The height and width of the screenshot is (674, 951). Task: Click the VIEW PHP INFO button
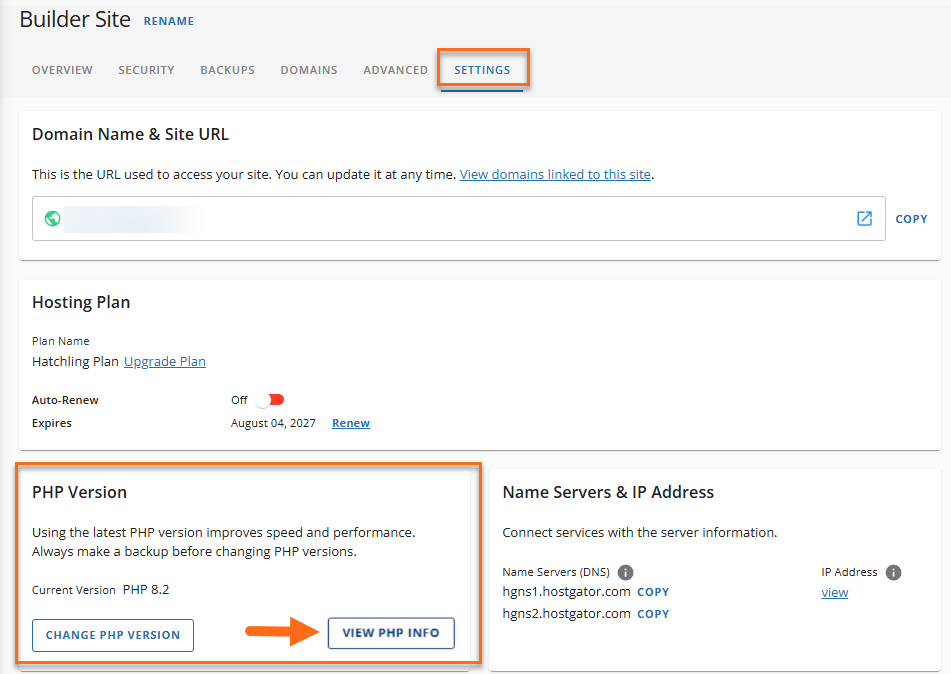pyautogui.click(x=391, y=633)
